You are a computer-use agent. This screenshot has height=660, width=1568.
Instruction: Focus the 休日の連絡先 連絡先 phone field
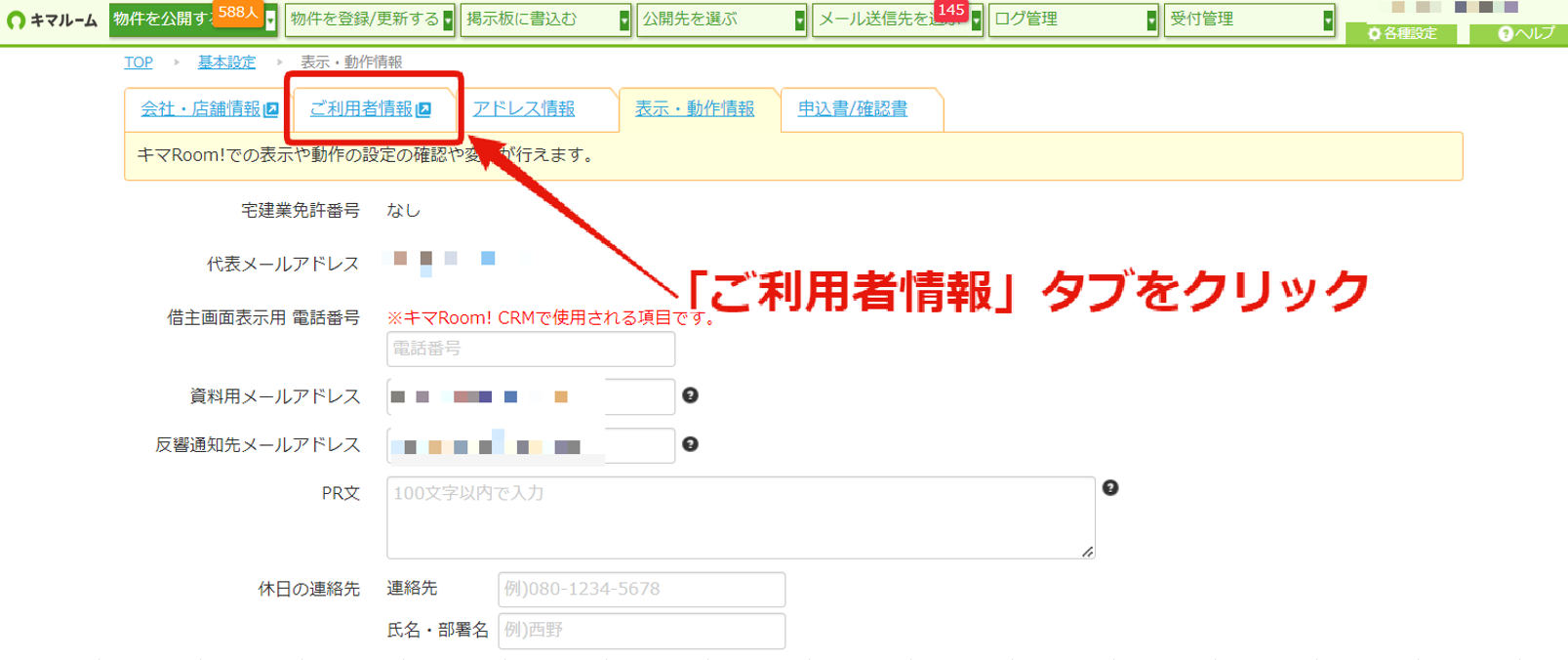coord(641,590)
